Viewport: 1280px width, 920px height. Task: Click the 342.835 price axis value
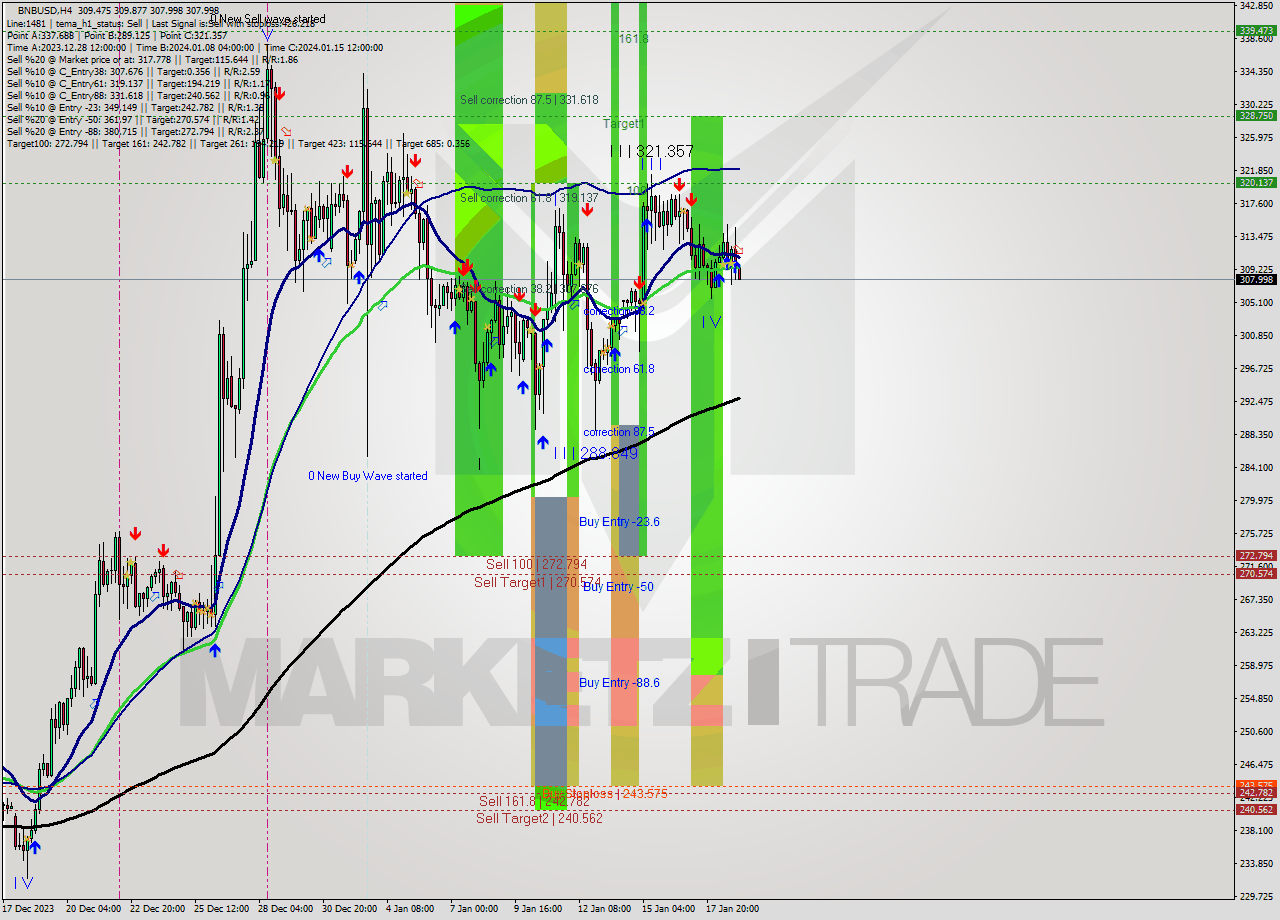[x=1256, y=6]
